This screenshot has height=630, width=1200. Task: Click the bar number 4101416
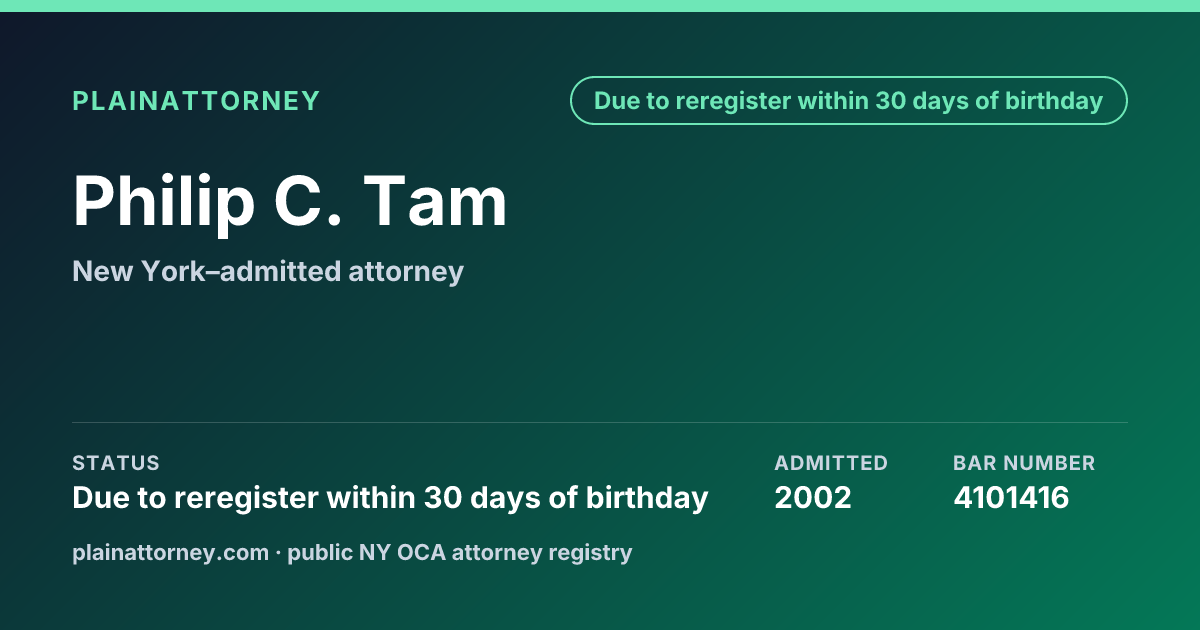1011,497
